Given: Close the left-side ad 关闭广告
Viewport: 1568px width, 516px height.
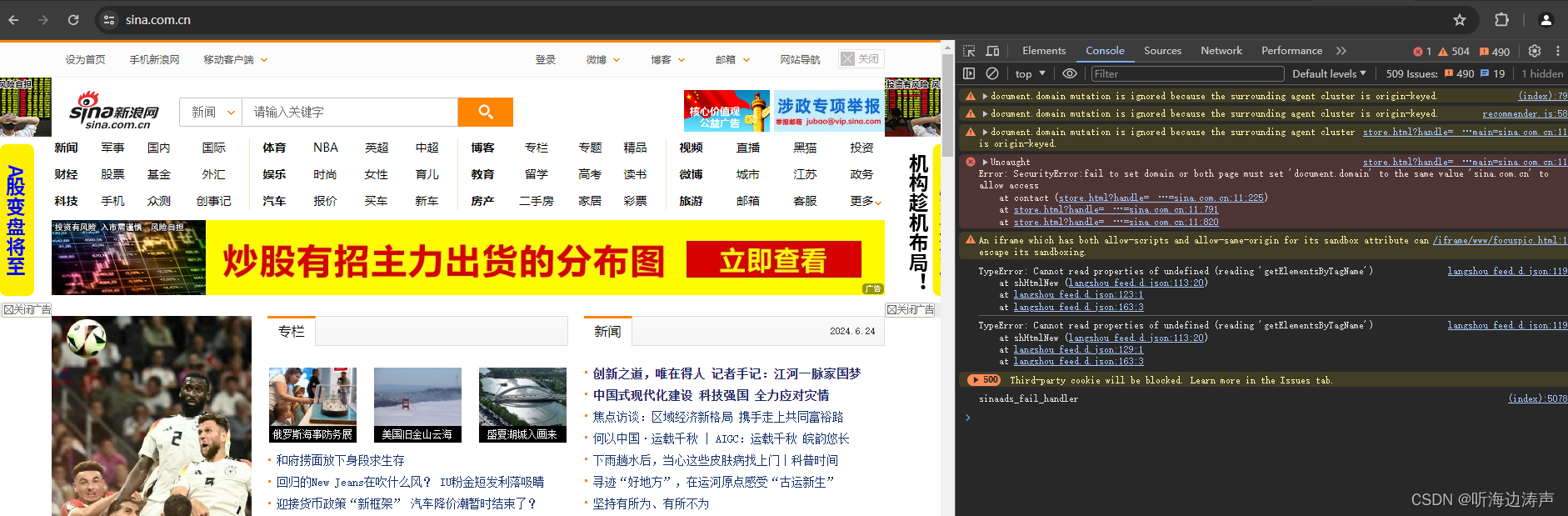Looking at the screenshot, I should [27, 309].
